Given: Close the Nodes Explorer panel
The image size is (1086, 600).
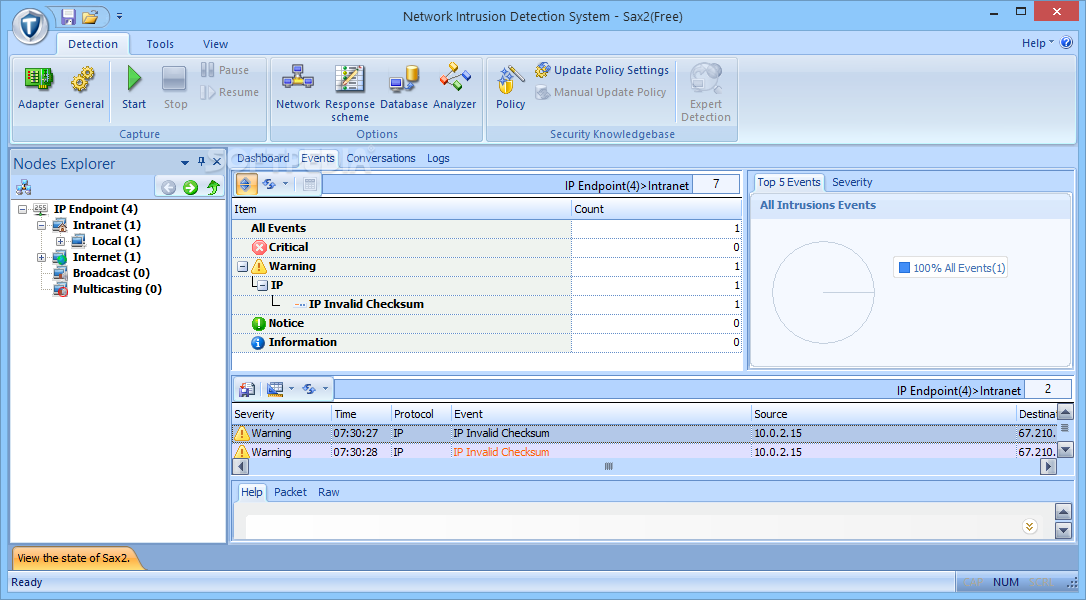Looking at the screenshot, I should point(217,162).
